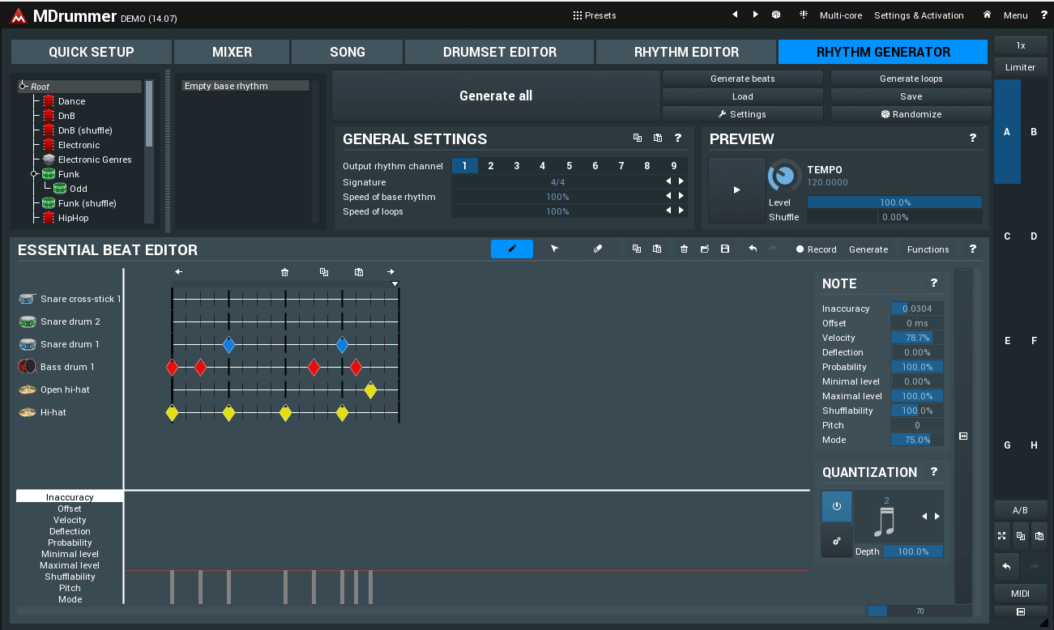Decrease Signature with left arrow
Viewport: 1054px width, 630px height.
point(668,182)
